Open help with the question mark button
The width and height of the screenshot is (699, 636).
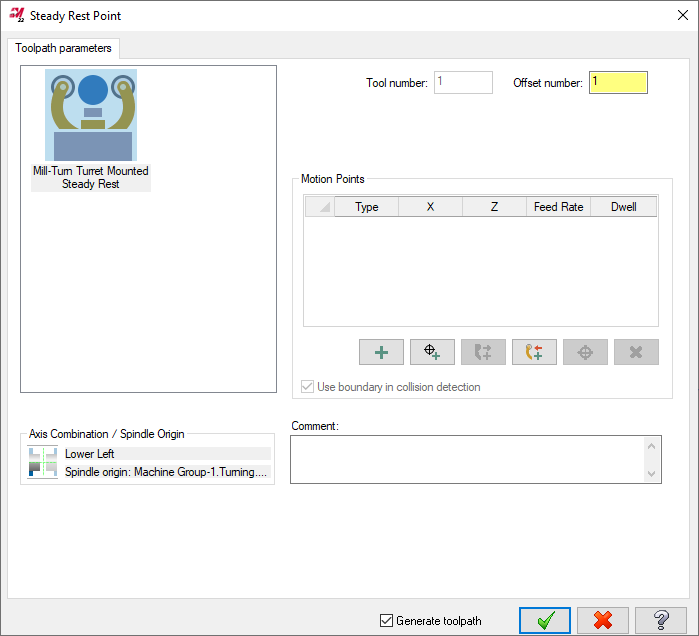[661, 620]
